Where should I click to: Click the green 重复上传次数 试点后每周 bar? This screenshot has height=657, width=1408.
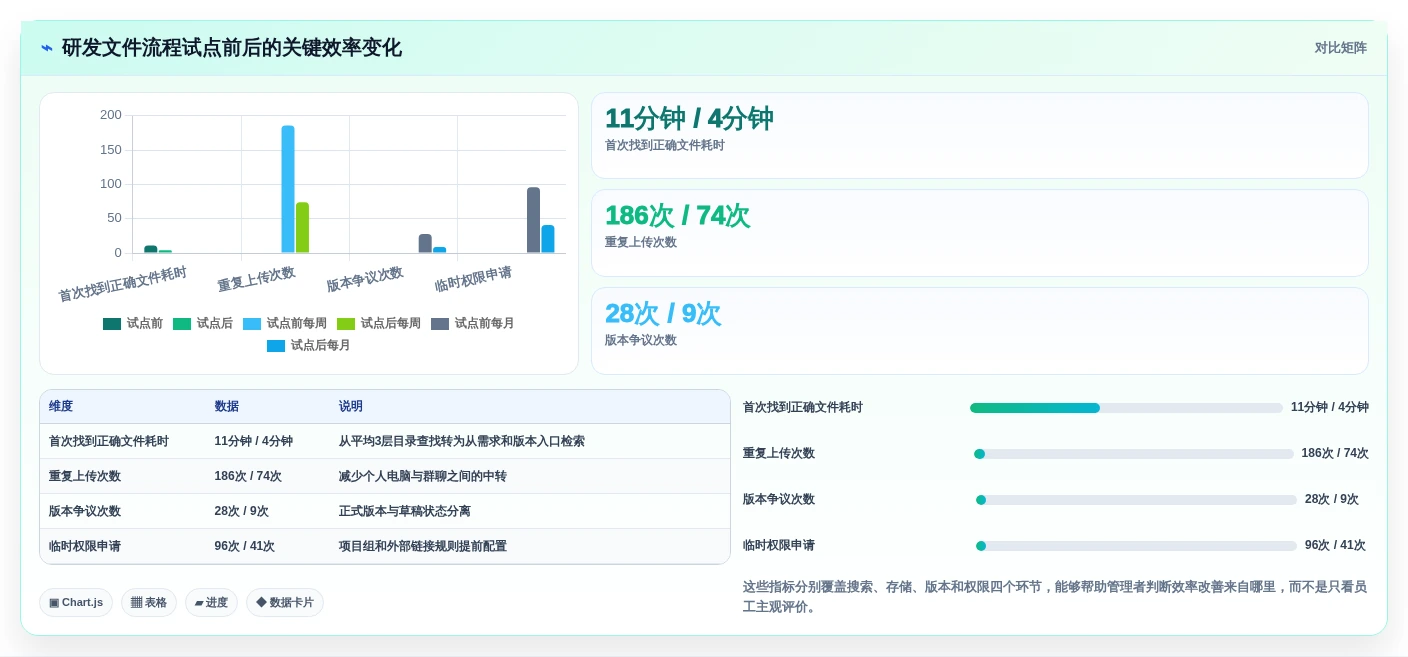(x=302, y=227)
